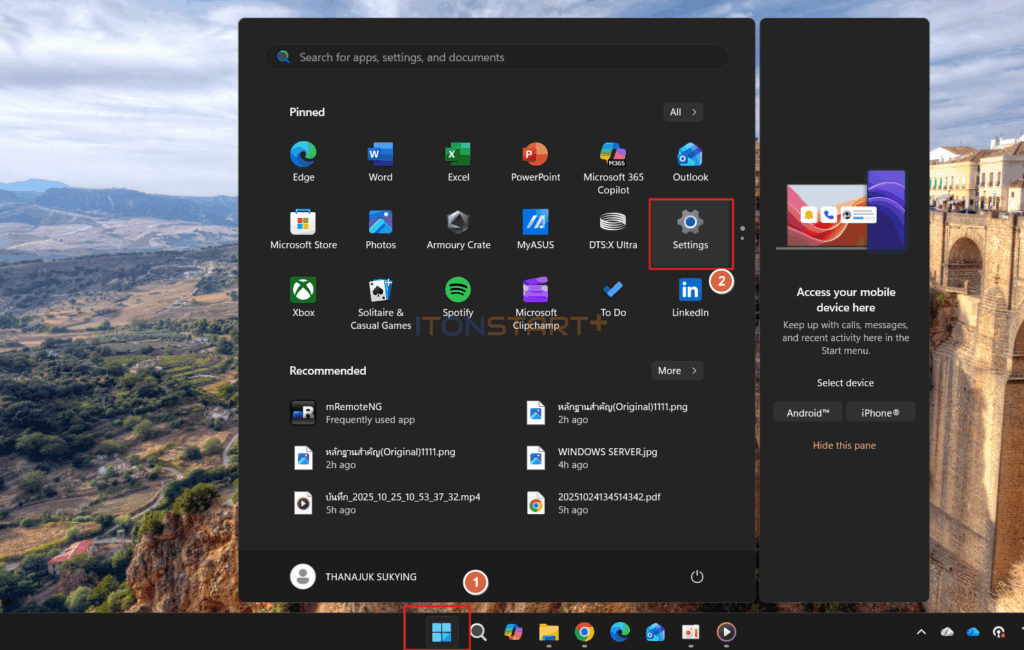The height and width of the screenshot is (650, 1024).
Task: Click the Windows Start button on taskbar
Action: [440, 631]
